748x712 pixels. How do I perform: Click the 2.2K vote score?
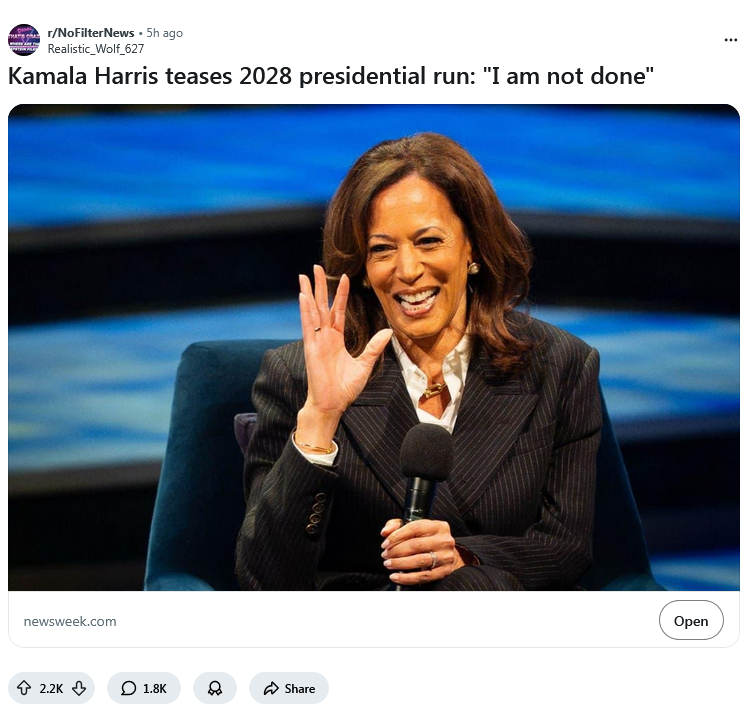tap(51, 689)
